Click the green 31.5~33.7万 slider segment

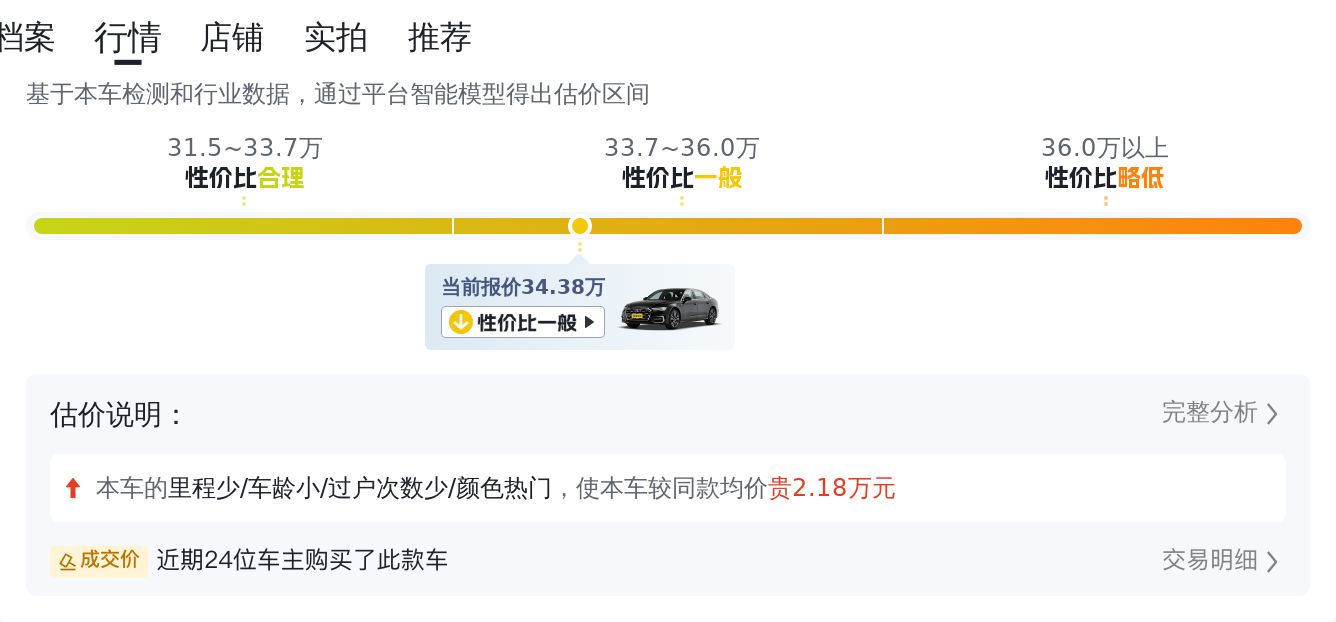pyautogui.click(x=243, y=226)
